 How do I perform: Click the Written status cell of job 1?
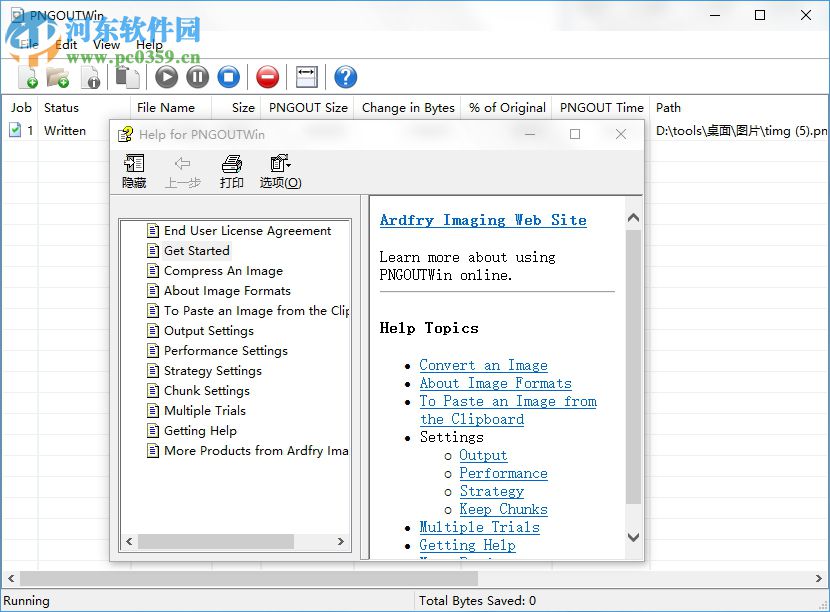point(65,130)
